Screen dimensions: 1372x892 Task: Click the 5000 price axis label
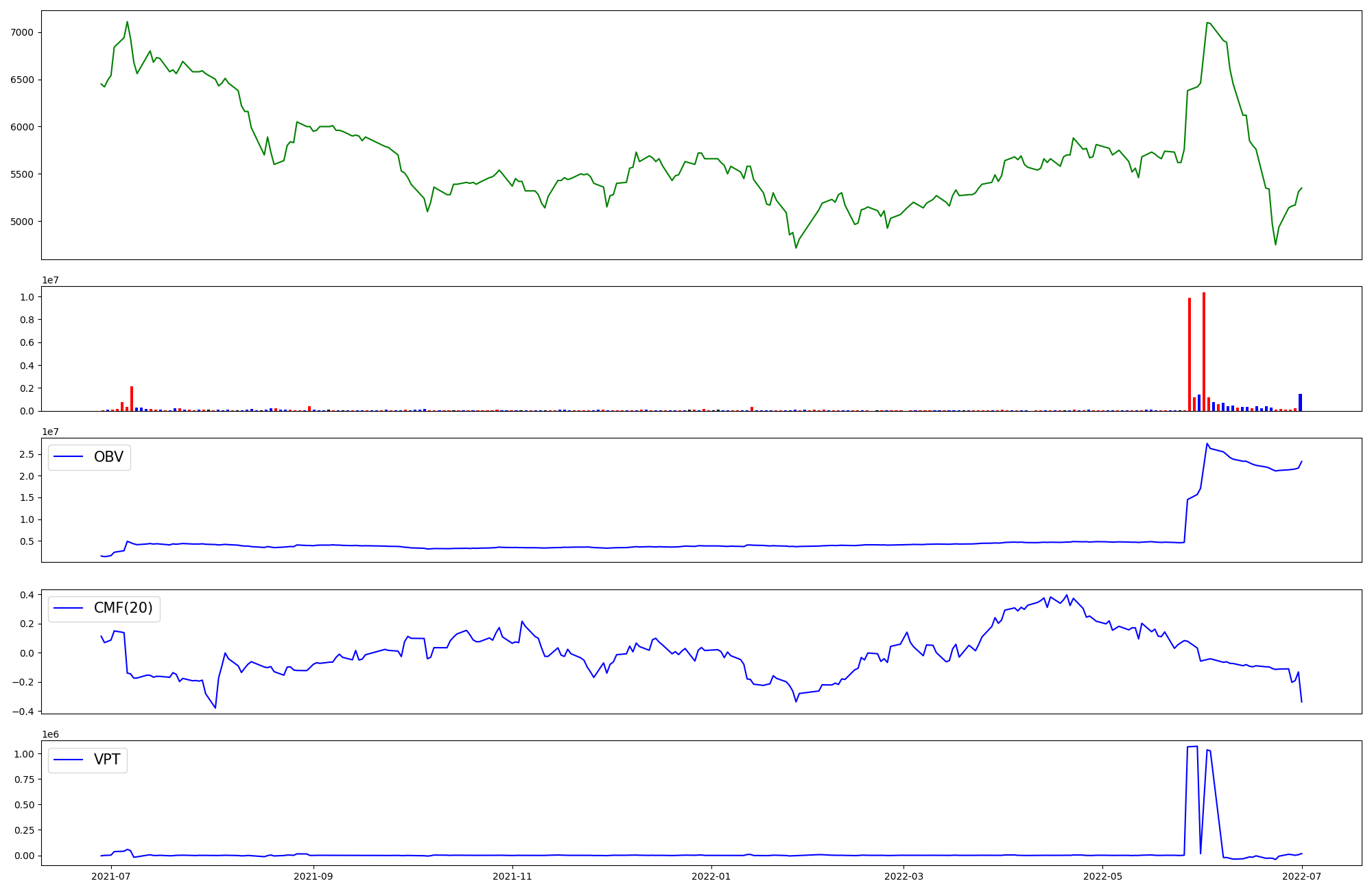(x=23, y=222)
